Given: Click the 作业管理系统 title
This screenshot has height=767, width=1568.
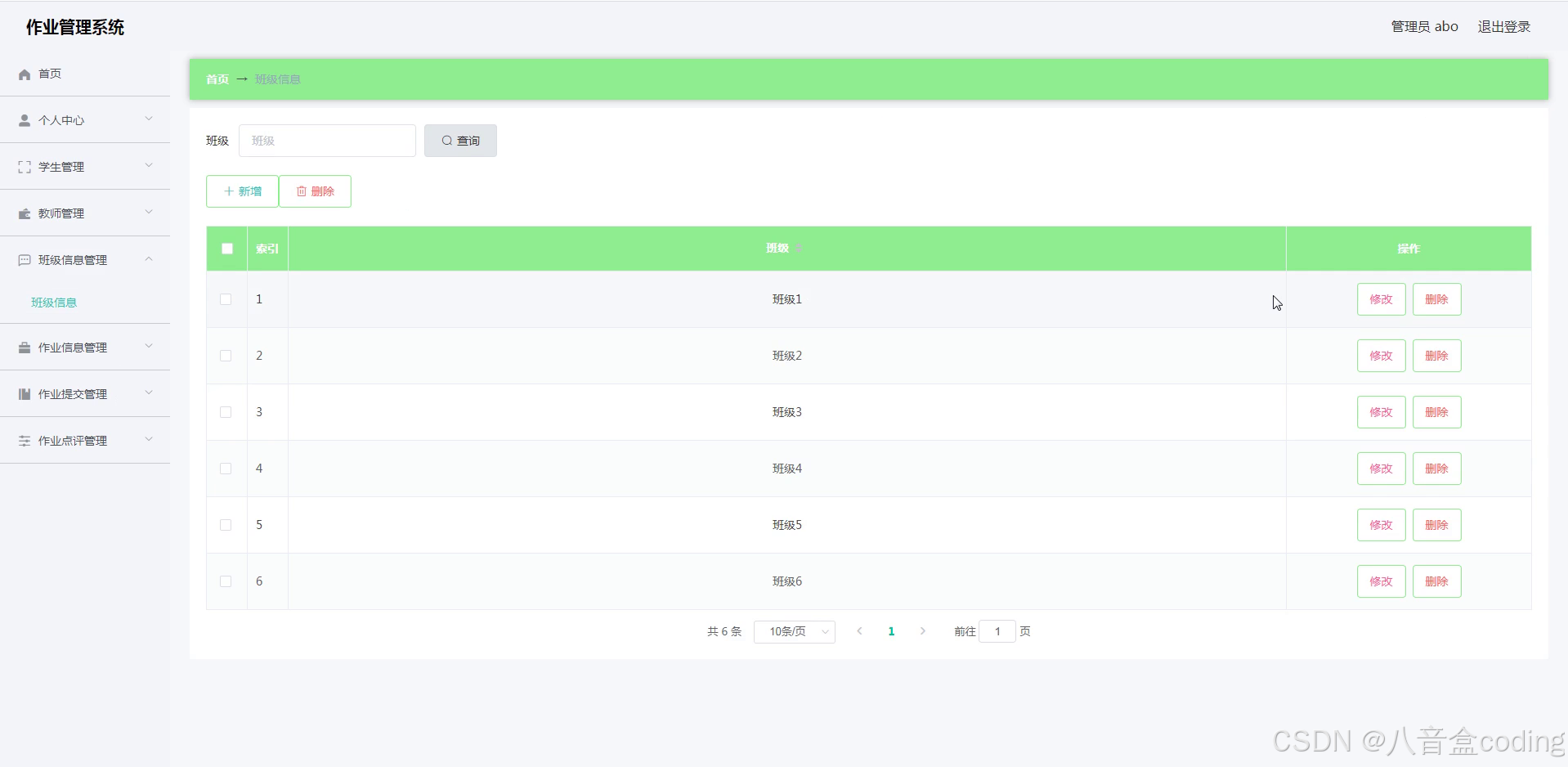Looking at the screenshot, I should tap(75, 28).
